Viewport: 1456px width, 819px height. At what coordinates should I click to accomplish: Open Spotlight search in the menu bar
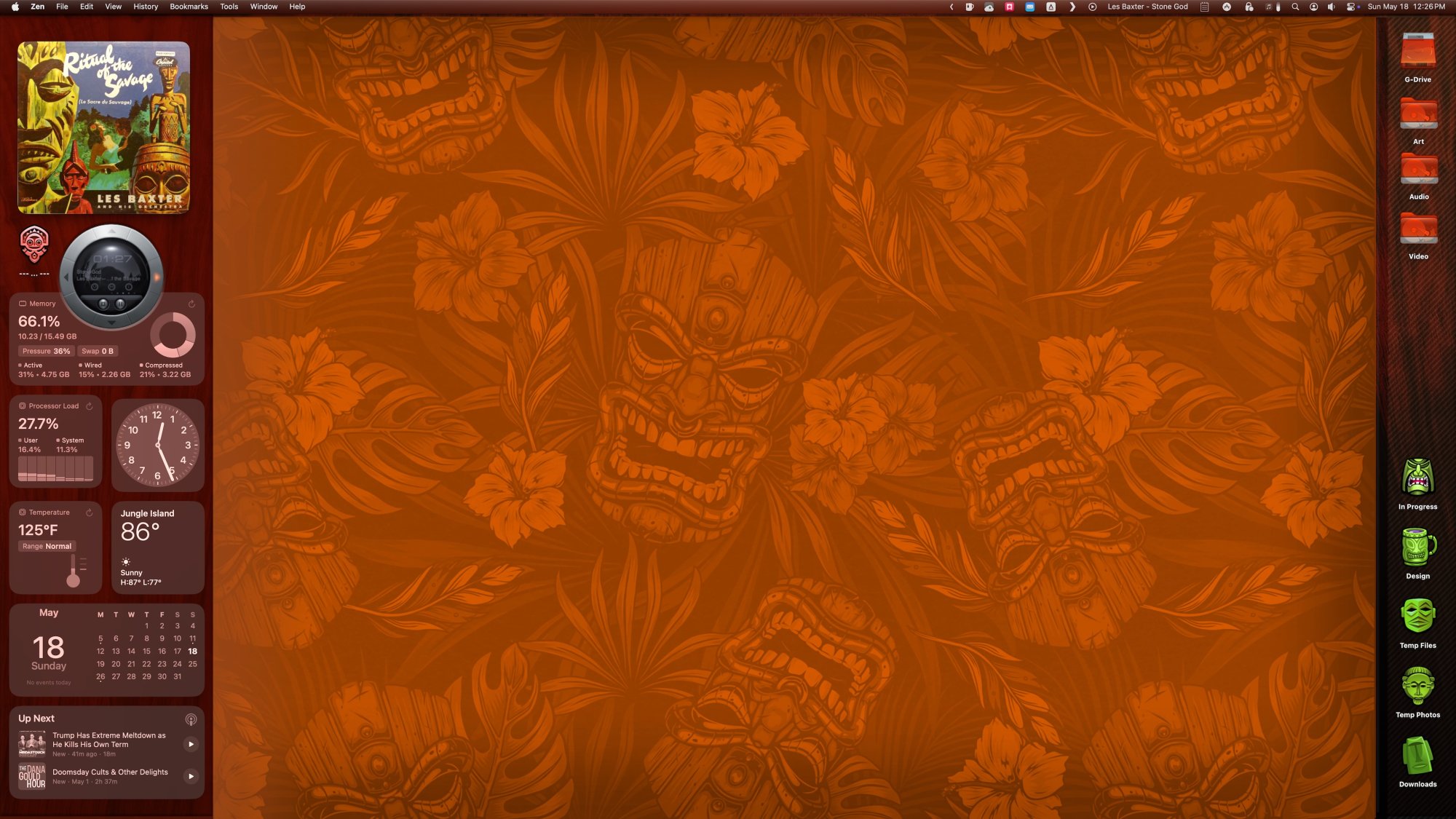[x=1295, y=7]
